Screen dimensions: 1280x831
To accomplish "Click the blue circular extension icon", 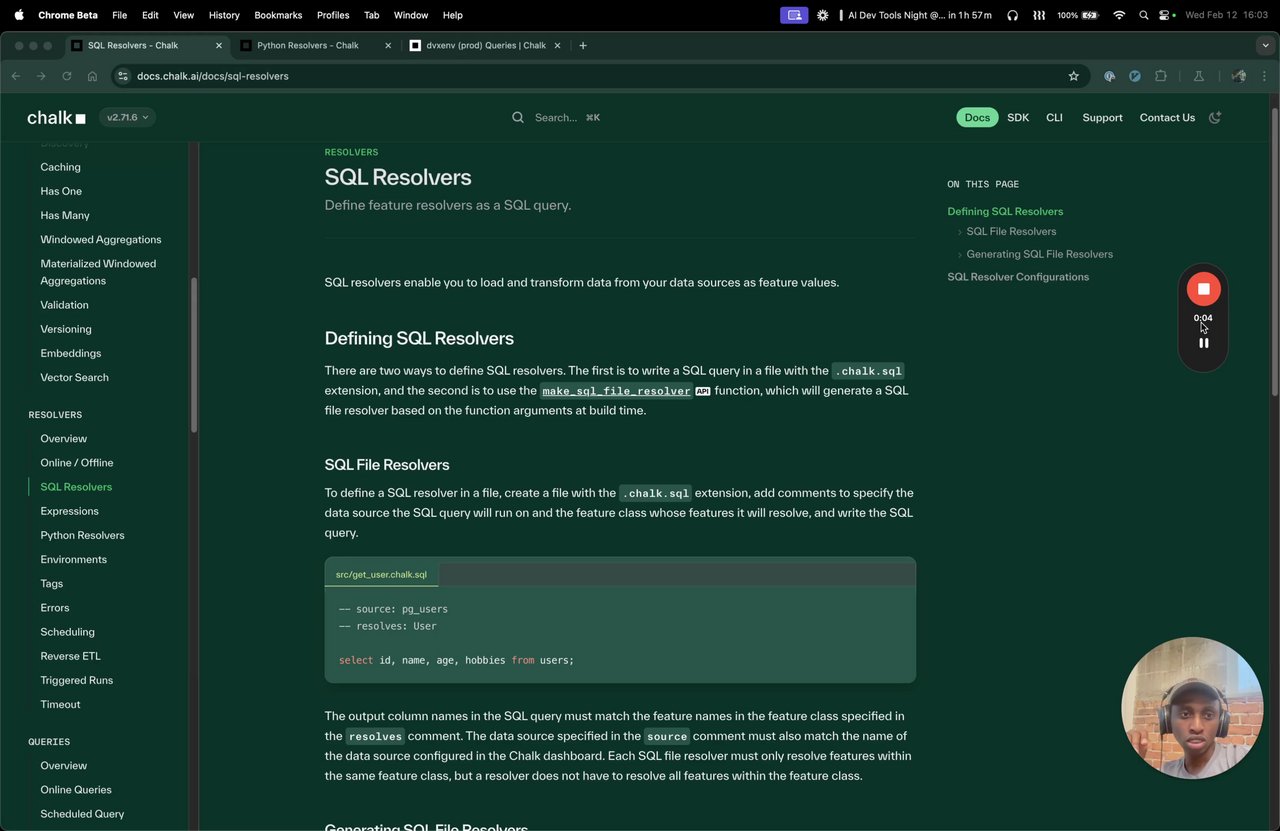I will 1135,76.
